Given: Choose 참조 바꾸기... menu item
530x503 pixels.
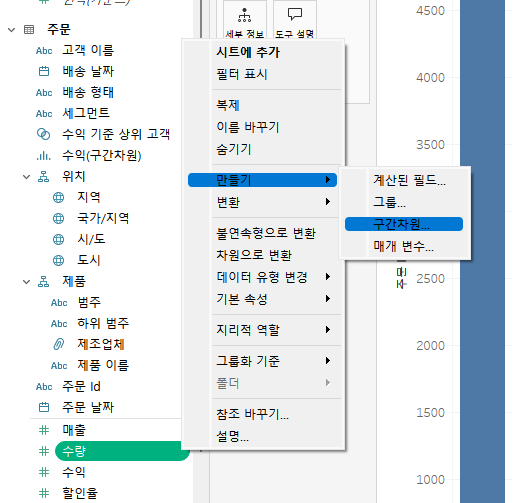Looking at the screenshot, I should pos(252,414).
